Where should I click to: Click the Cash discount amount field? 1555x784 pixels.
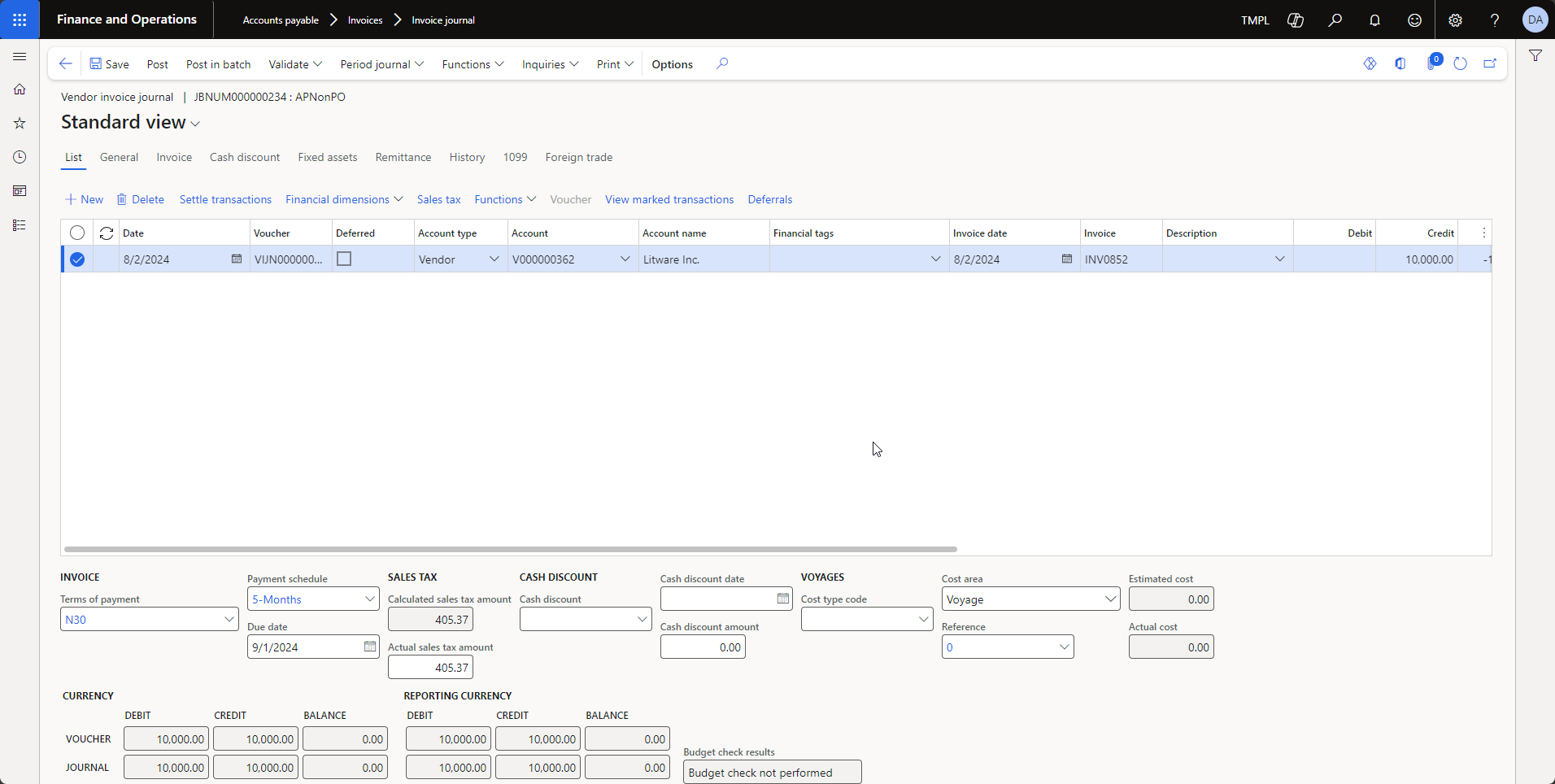pos(703,647)
